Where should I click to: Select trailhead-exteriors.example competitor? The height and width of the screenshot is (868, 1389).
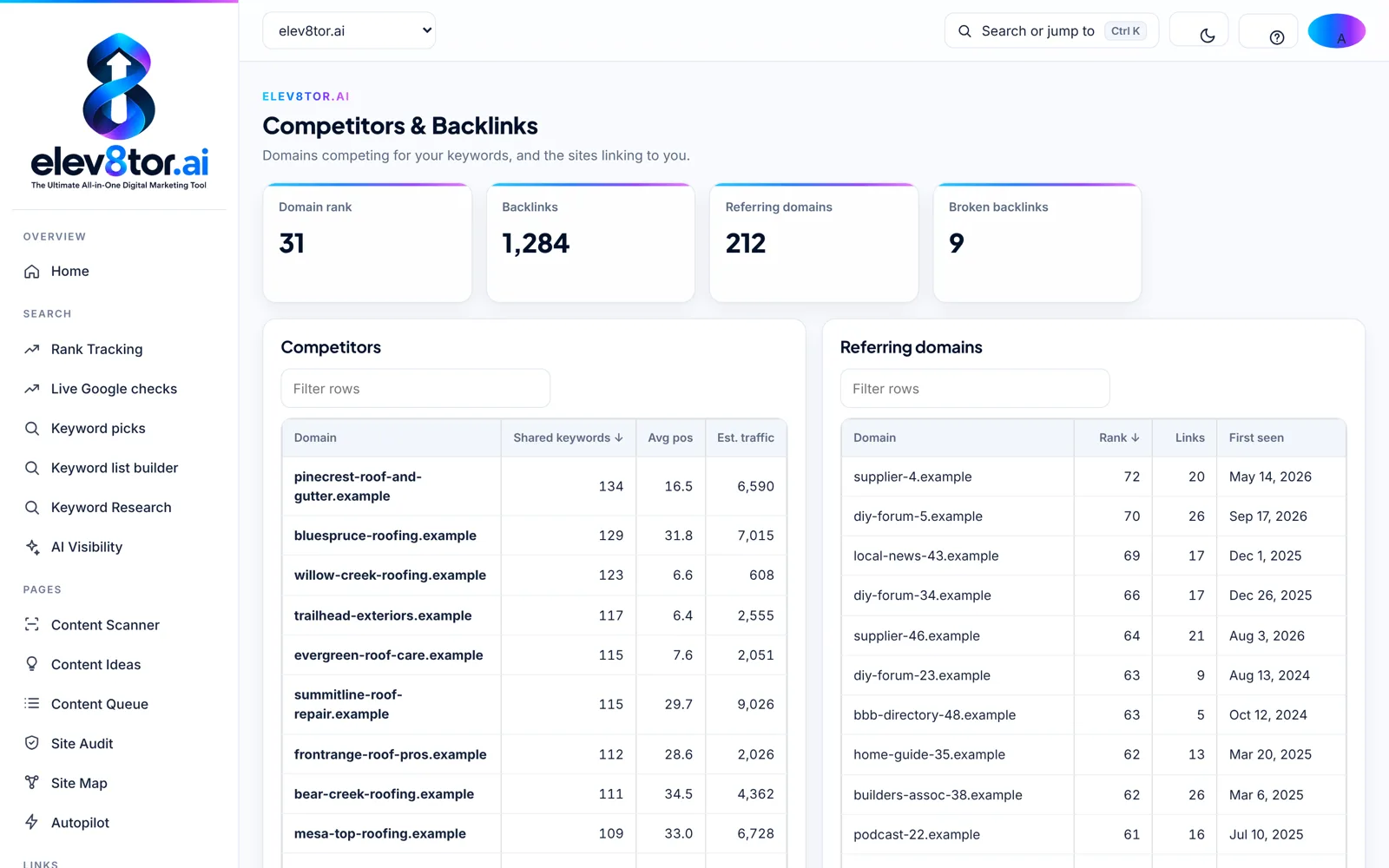(534, 615)
